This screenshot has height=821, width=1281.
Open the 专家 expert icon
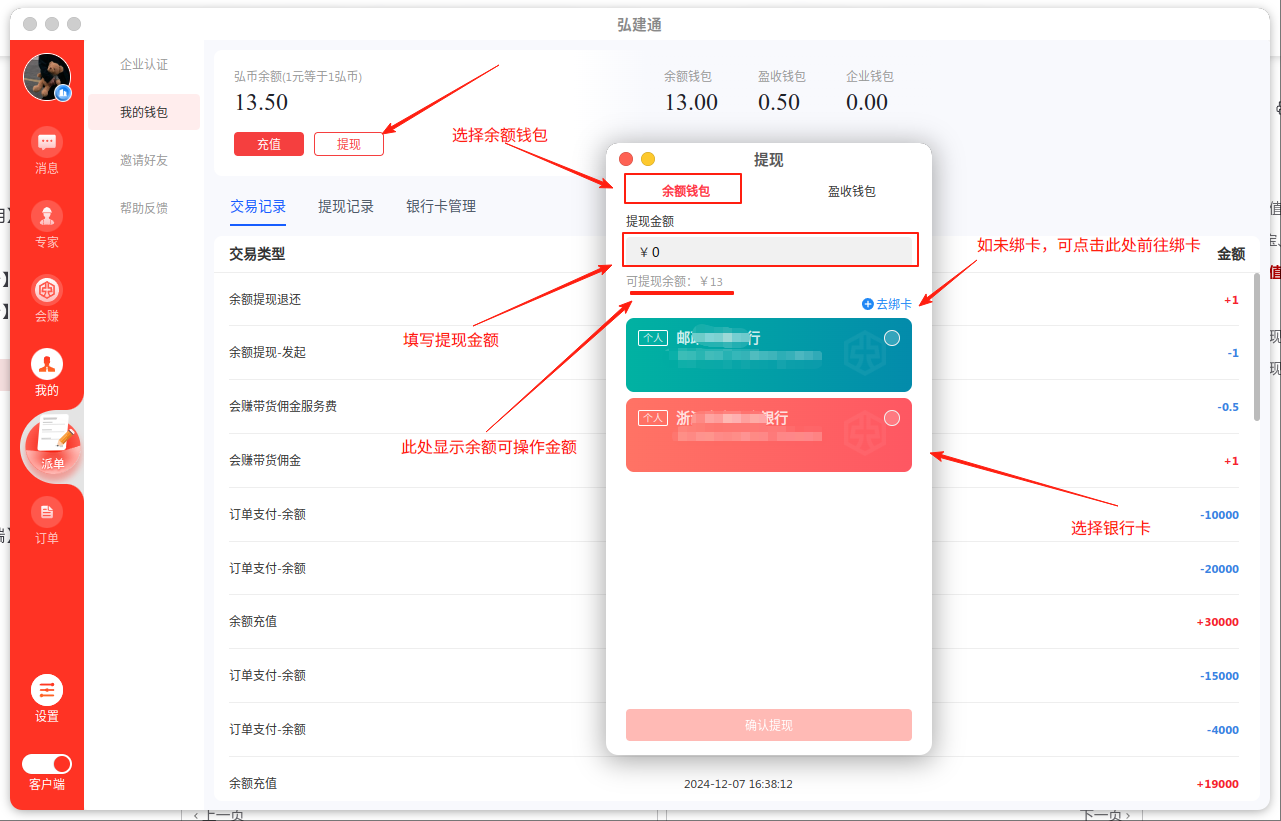click(x=47, y=217)
